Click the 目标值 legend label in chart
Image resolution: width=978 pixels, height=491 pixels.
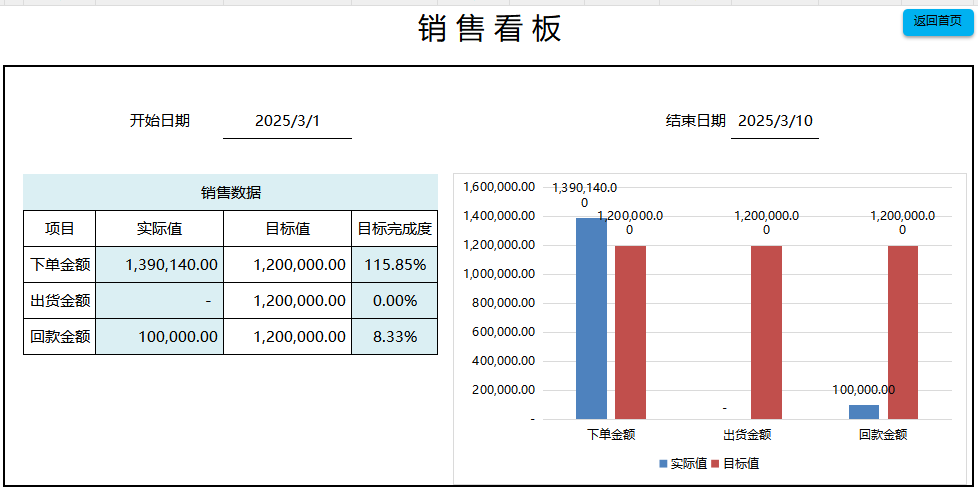(x=741, y=464)
